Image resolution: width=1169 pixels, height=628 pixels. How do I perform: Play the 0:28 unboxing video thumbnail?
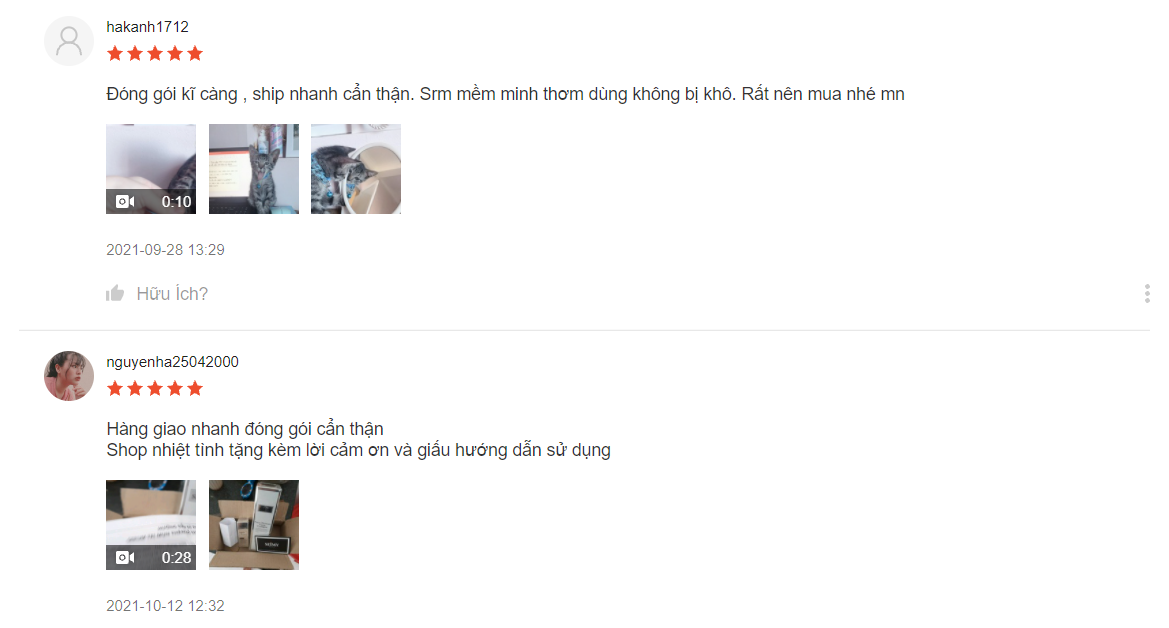coord(151,525)
